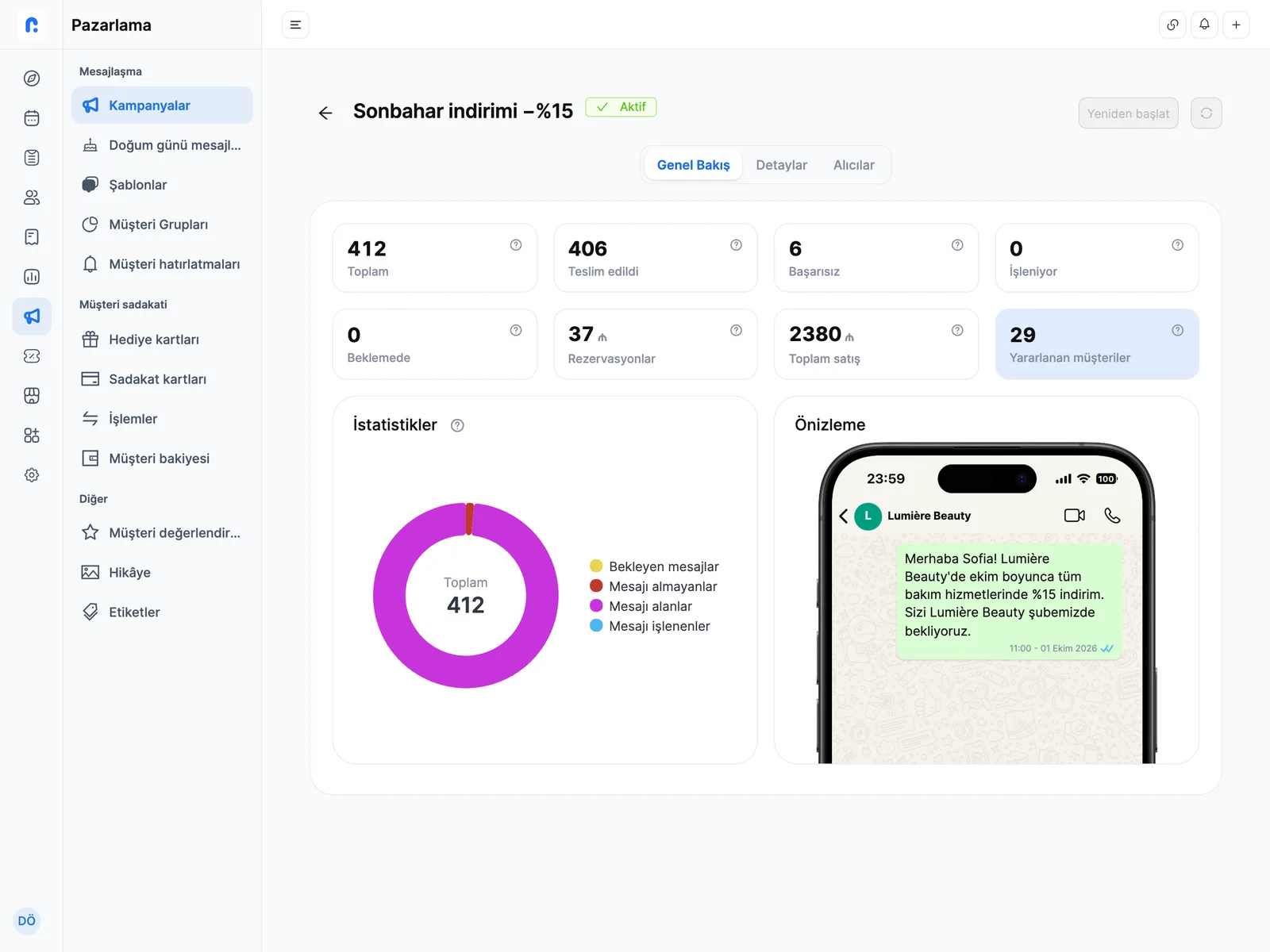
Task: Click the compass icon in the left rail
Action: pyautogui.click(x=32, y=79)
